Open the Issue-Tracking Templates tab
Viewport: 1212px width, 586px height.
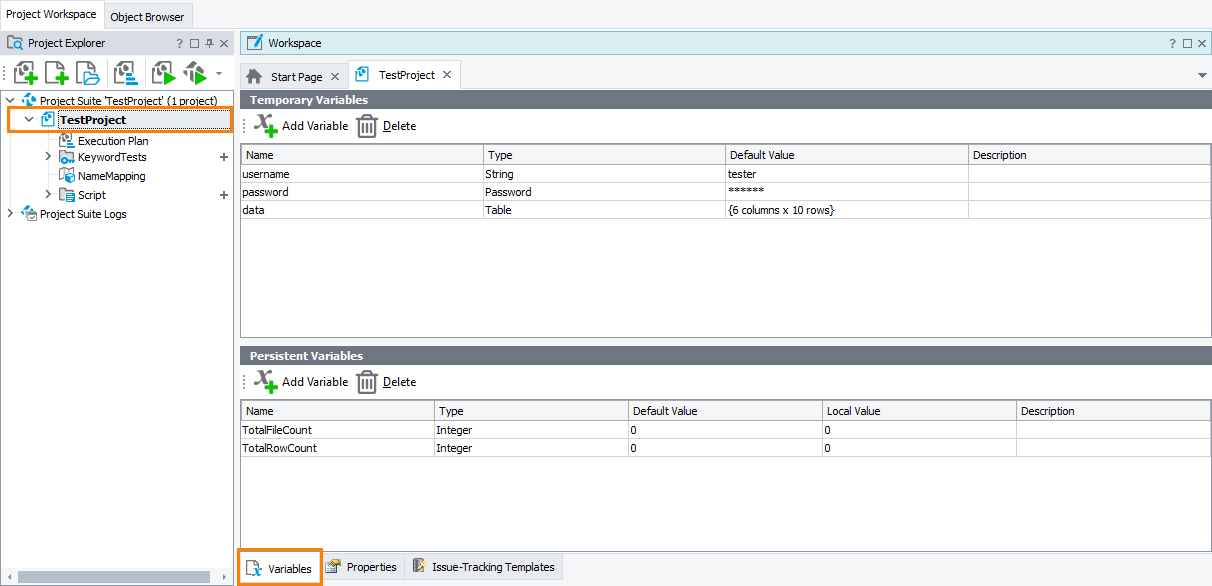(485, 566)
